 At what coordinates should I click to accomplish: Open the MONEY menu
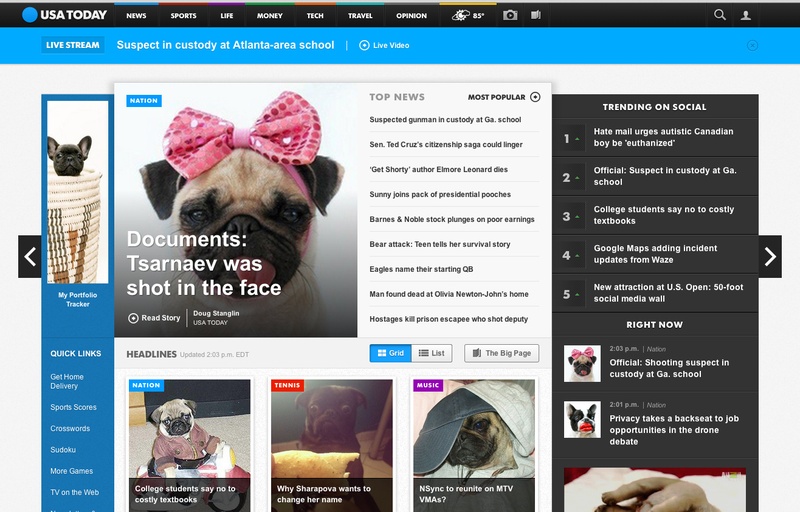[270, 16]
